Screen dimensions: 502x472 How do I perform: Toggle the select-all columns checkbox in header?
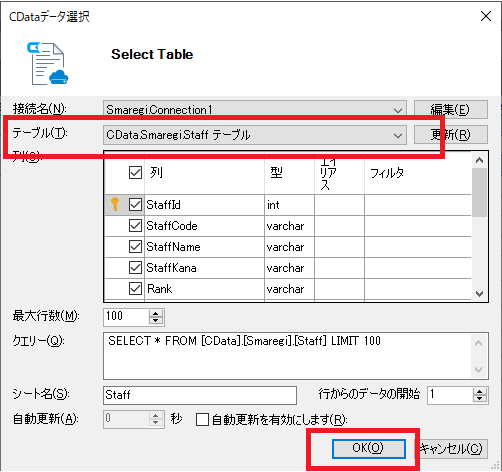135,172
